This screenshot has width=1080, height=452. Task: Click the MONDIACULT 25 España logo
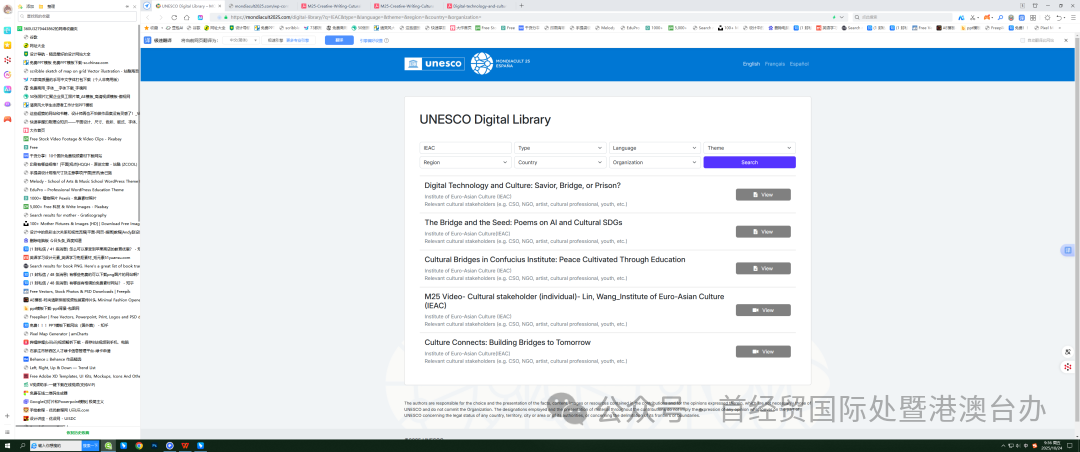coord(501,63)
